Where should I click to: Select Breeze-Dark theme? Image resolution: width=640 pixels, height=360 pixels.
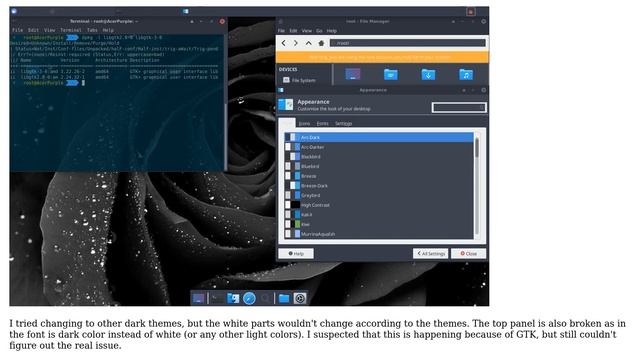[379, 186]
